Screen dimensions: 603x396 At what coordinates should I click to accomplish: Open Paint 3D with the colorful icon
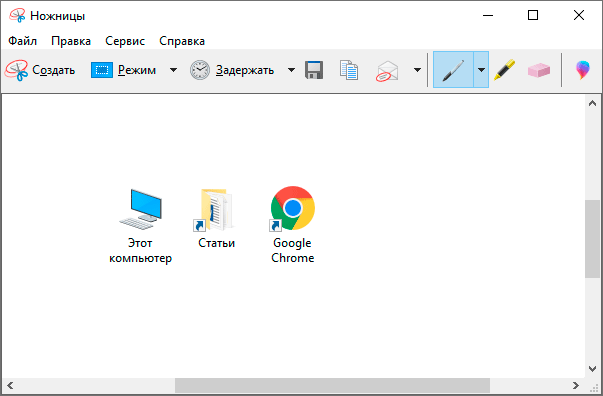click(x=583, y=70)
